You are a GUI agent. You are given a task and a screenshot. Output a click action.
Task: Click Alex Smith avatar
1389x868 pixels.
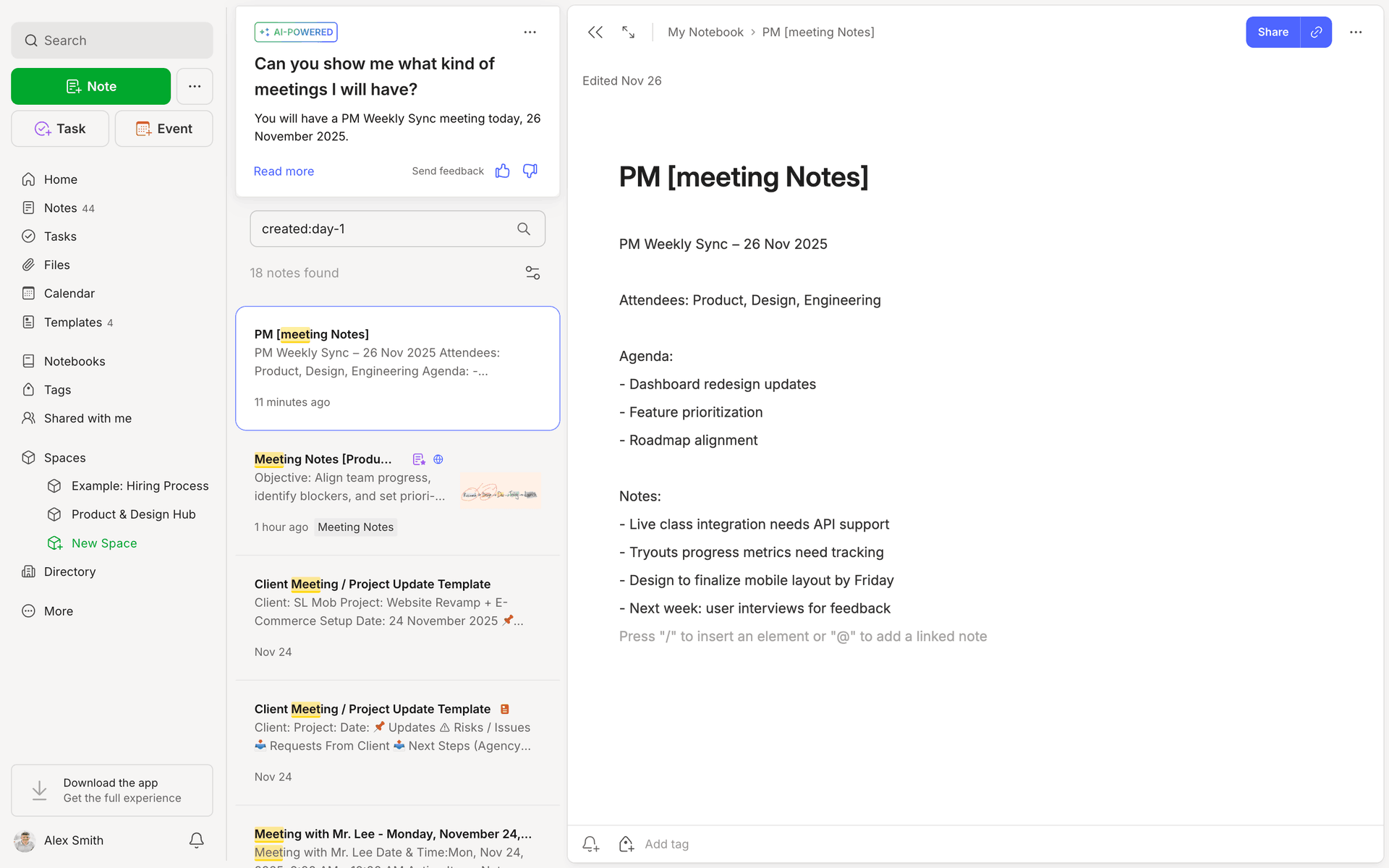[x=25, y=841]
